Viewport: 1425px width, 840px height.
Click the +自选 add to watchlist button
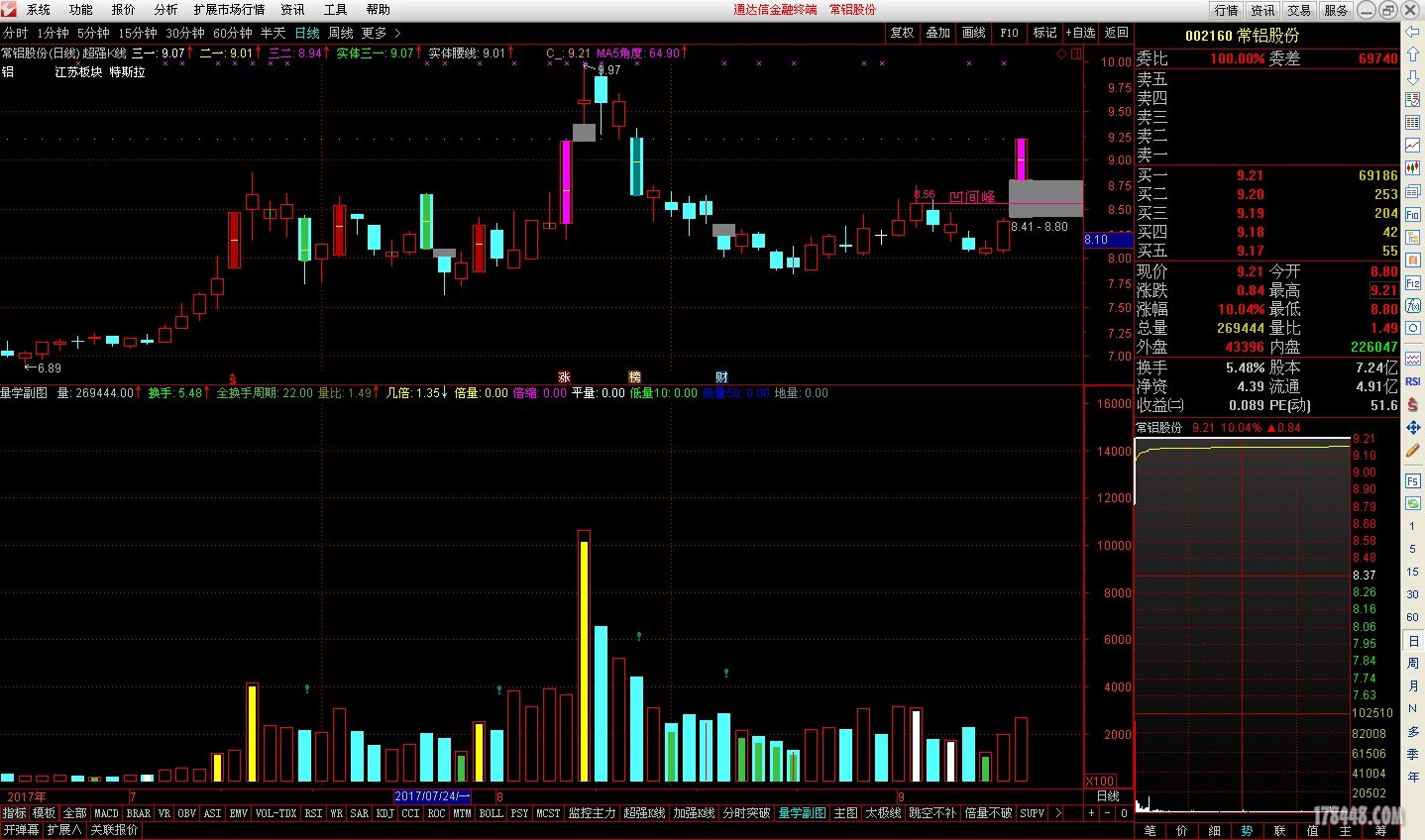[1080, 33]
